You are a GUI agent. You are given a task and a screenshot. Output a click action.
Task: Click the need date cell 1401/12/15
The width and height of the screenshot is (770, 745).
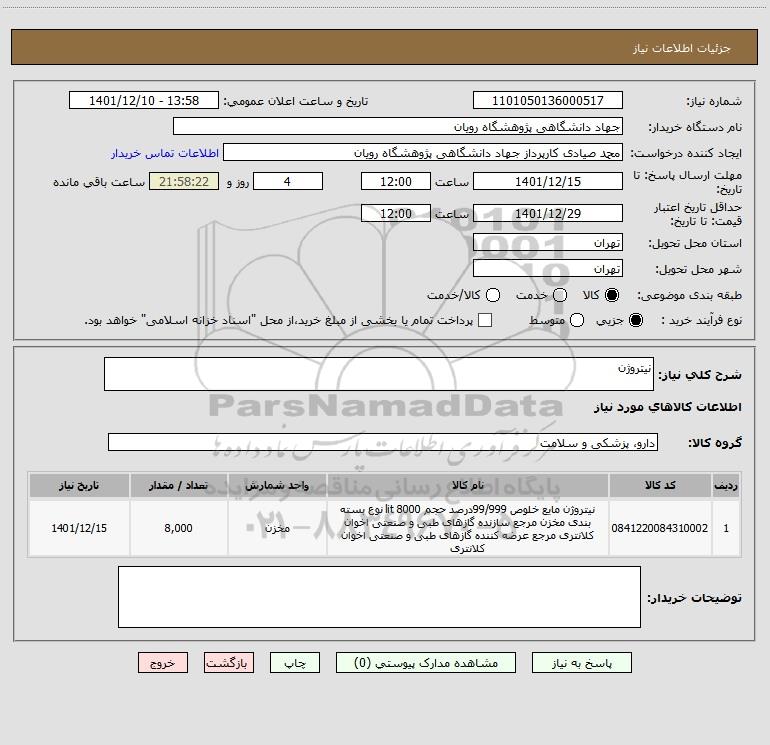[x=79, y=528]
